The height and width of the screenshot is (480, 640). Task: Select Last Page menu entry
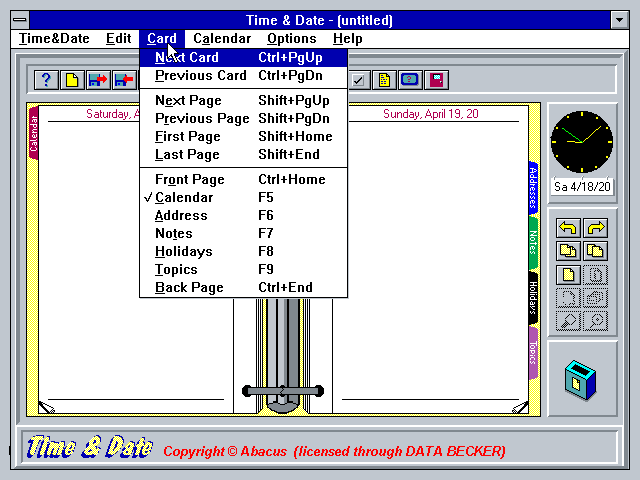point(243,154)
